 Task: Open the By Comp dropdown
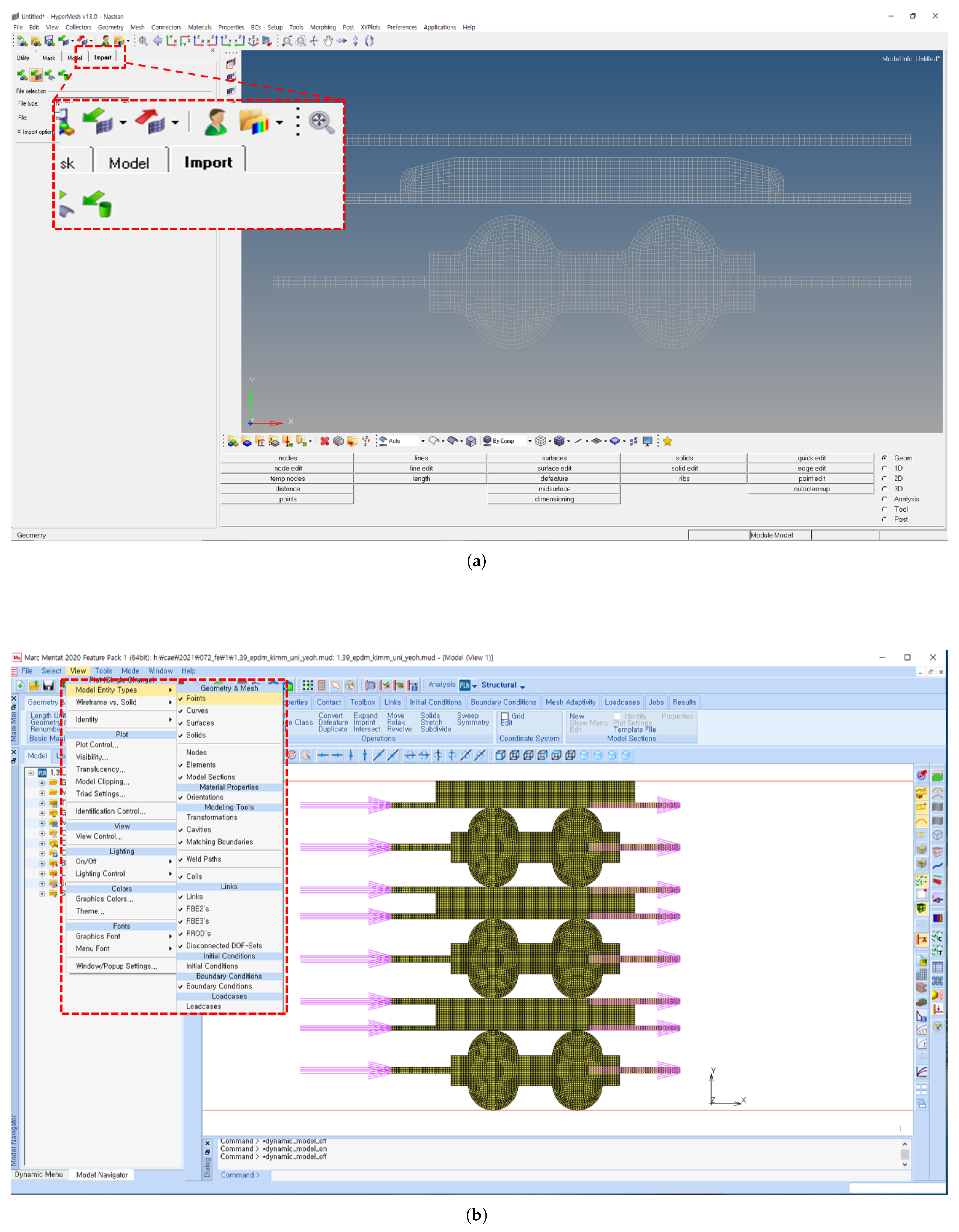(529, 441)
